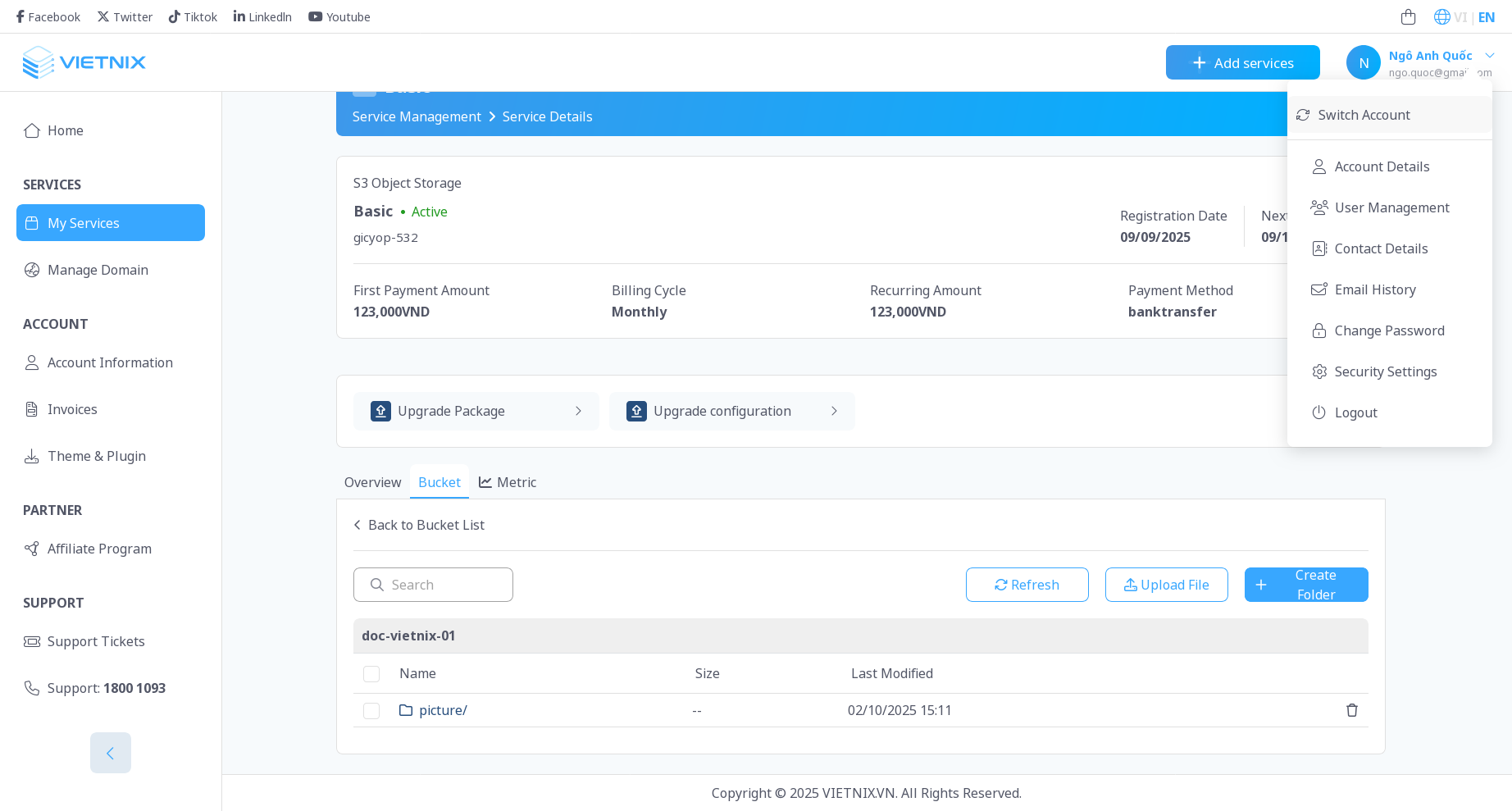Click the globe language icon

(x=1441, y=17)
